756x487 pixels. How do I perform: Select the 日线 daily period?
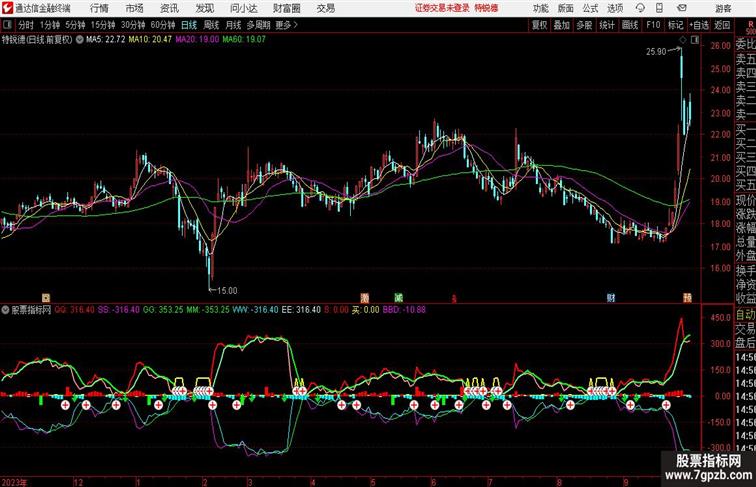(x=189, y=25)
